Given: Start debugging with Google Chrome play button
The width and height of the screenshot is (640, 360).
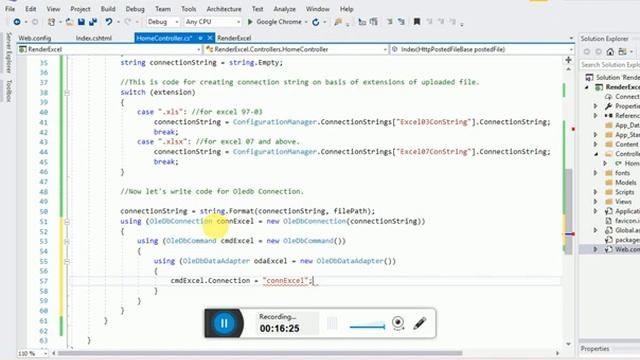Looking at the screenshot, I should click(250, 22).
